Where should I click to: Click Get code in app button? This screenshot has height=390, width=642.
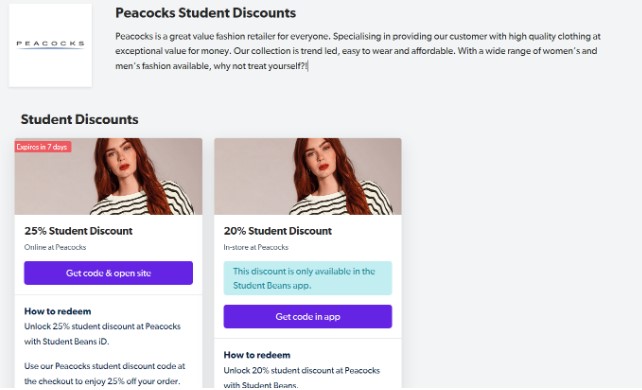click(x=307, y=316)
